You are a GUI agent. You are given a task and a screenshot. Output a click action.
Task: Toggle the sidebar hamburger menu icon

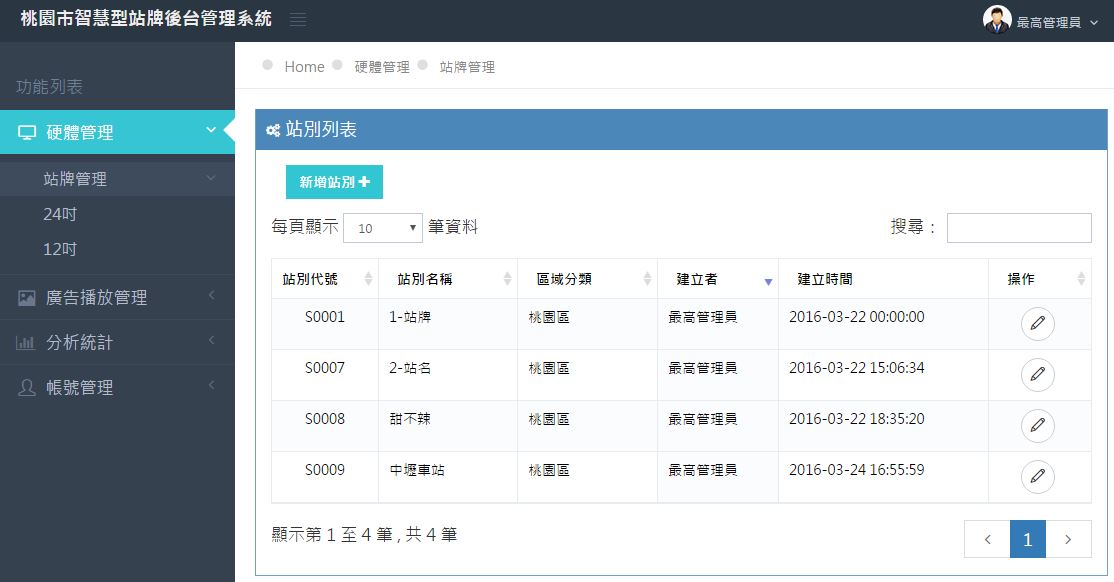[x=298, y=20]
